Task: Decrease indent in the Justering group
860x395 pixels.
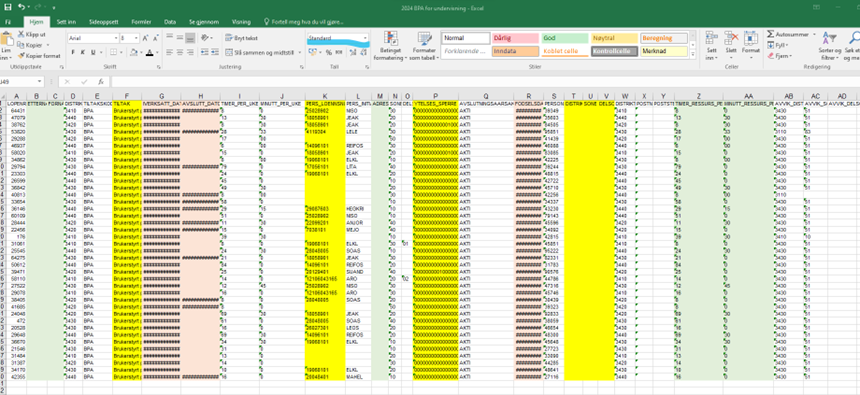Action: 205,53
